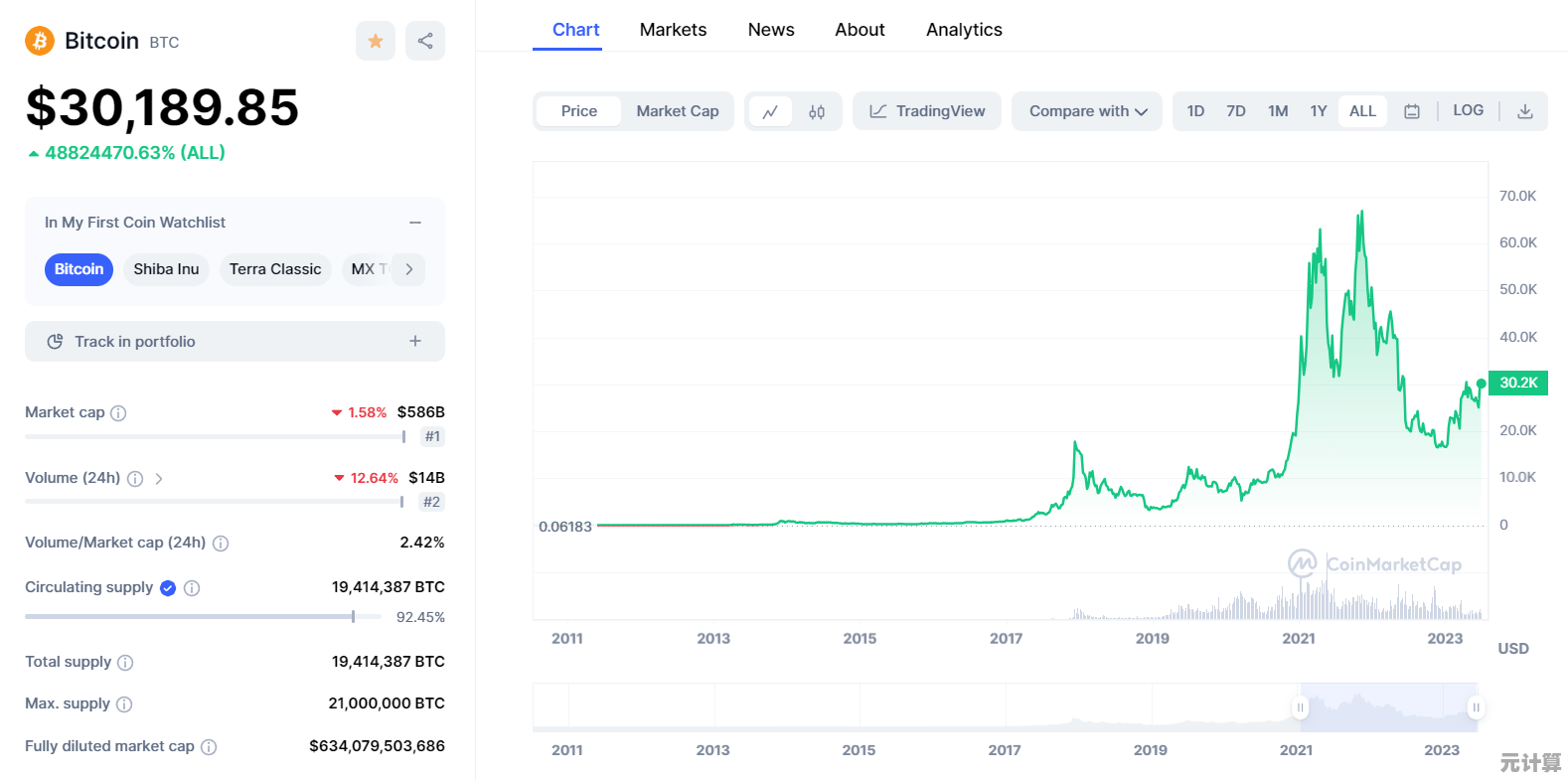Viewport: 1568px width, 781px height.
Task: Open the TradingView chart button
Action: click(x=927, y=111)
